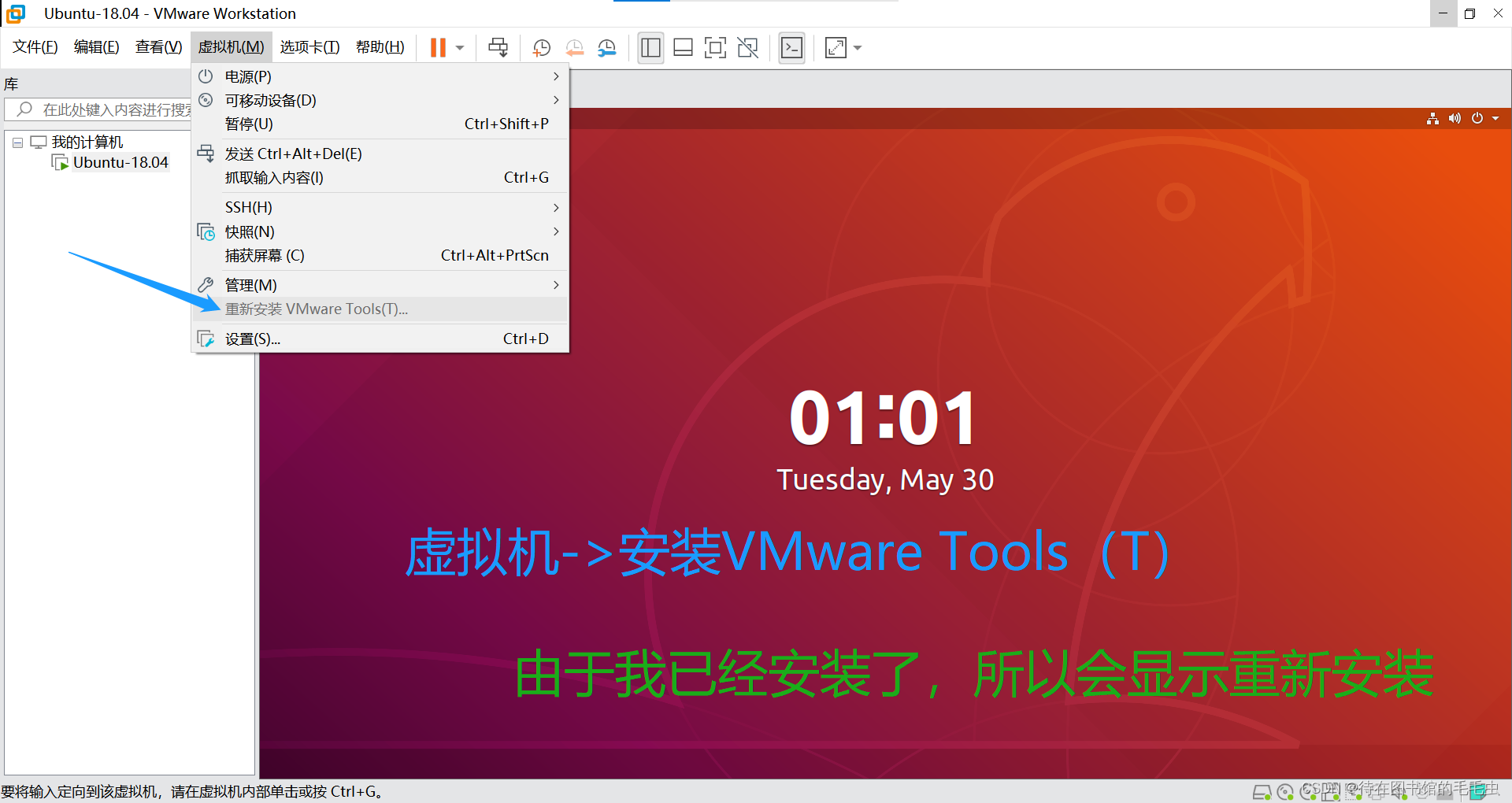Open the Ubuntu system menu dropdown arrow

[x=1495, y=118]
